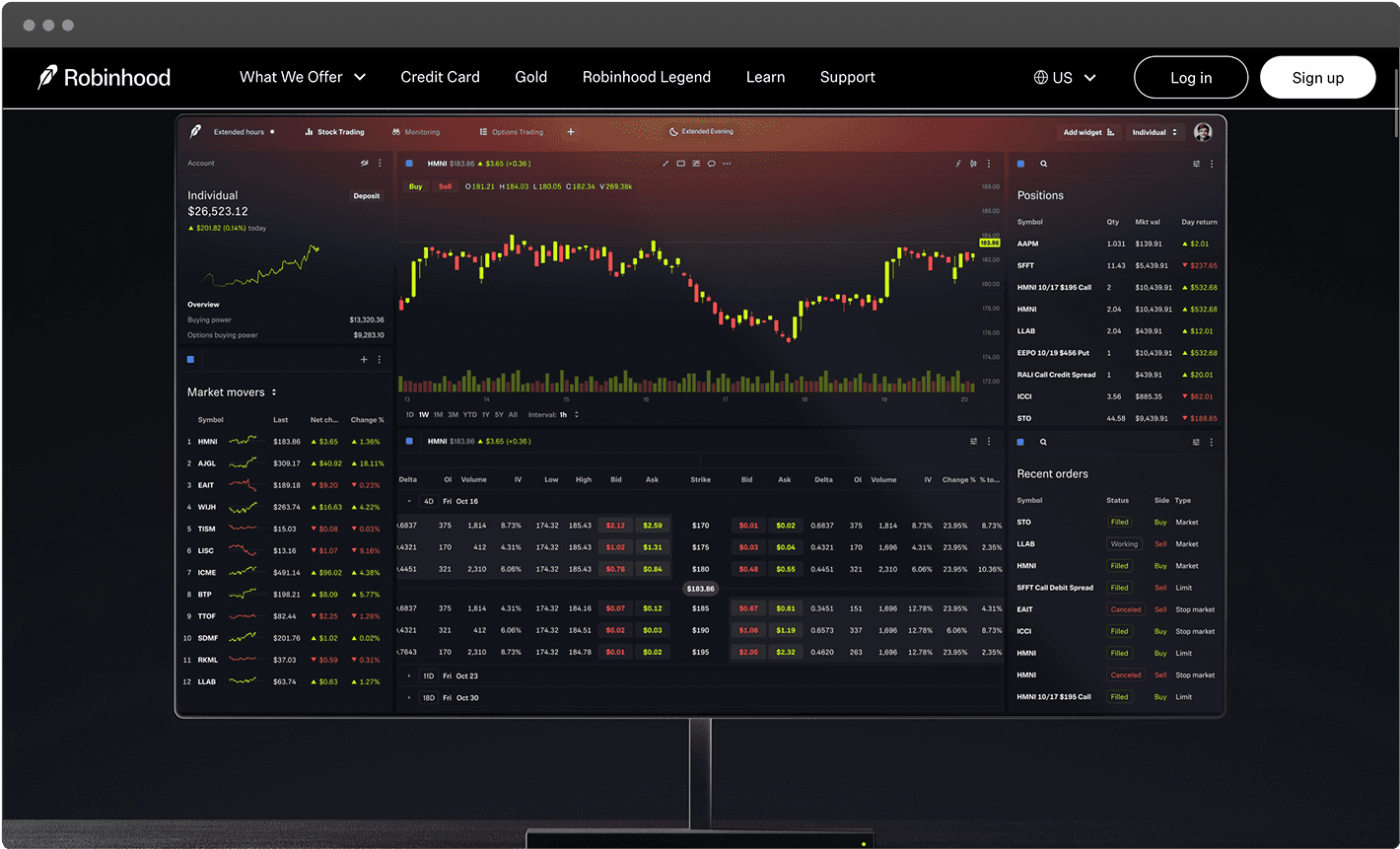This screenshot has height=849, width=1400.
Task: Select the 1M chart range
Action: point(438,414)
